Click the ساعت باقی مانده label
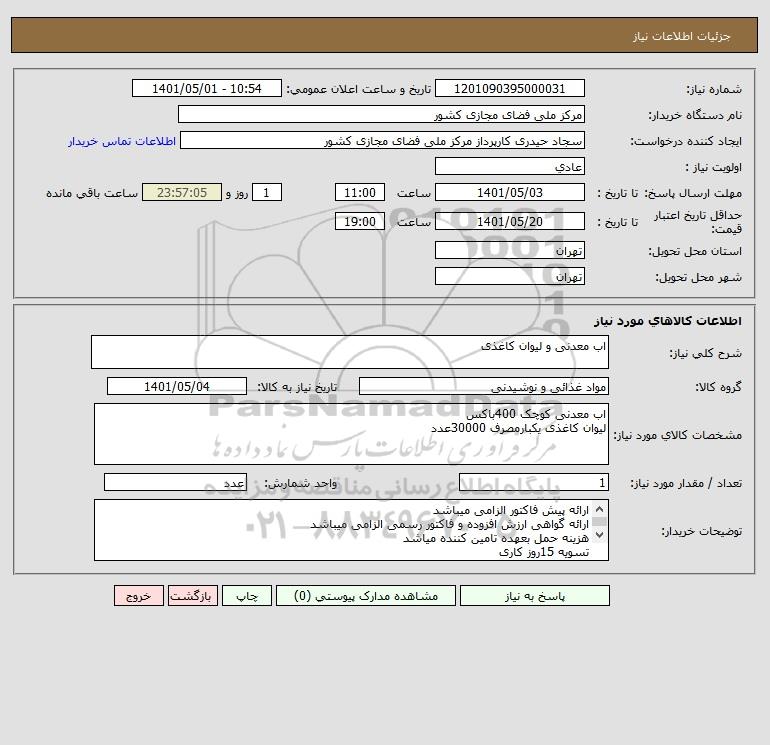Screen dimensions: 770x745 [92, 193]
